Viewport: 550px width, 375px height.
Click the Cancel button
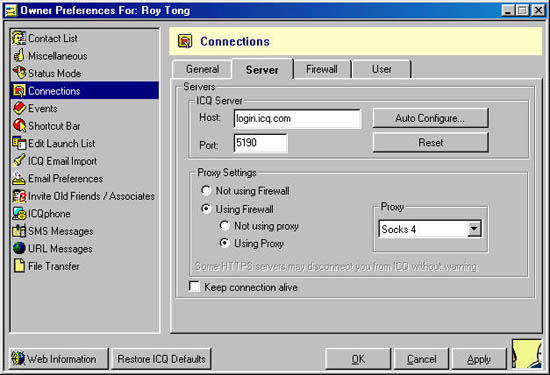pyautogui.click(x=421, y=359)
